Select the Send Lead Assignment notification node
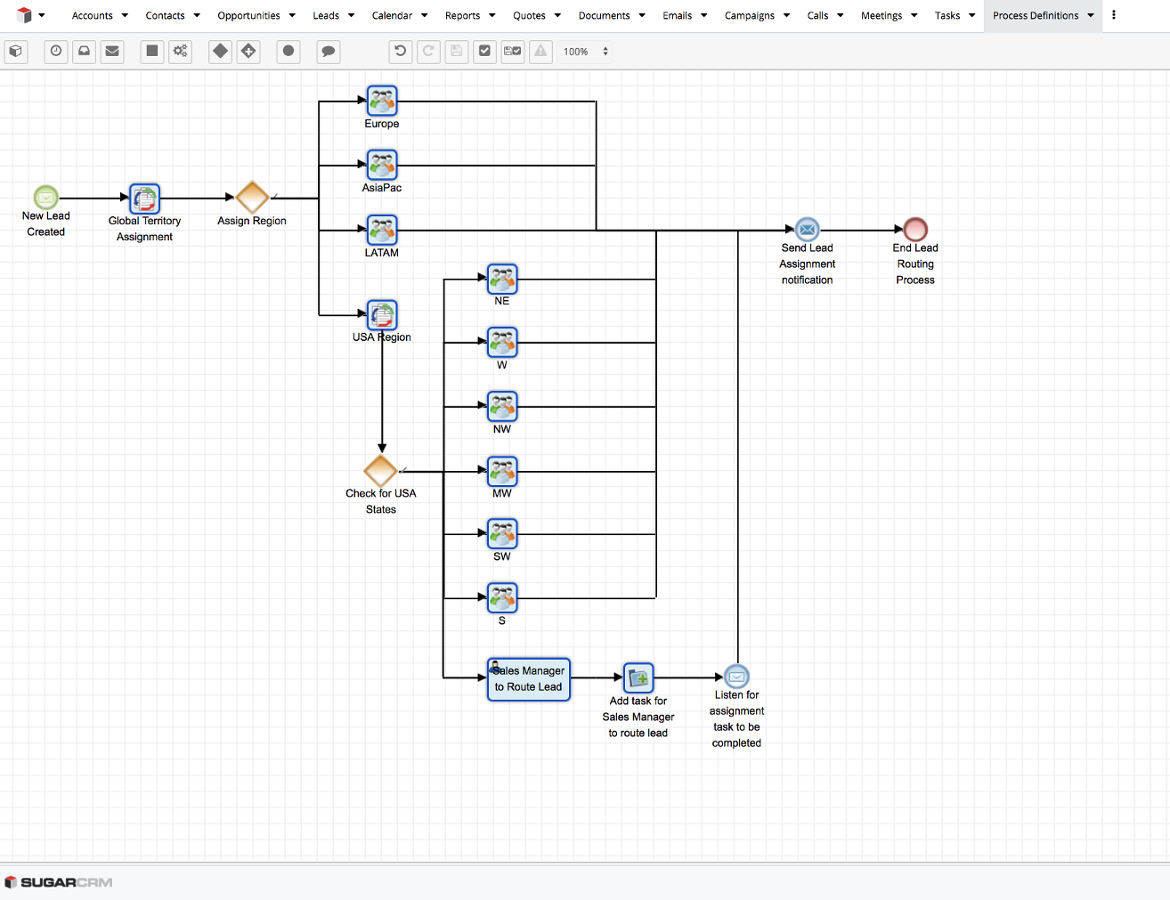 tap(807, 230)
